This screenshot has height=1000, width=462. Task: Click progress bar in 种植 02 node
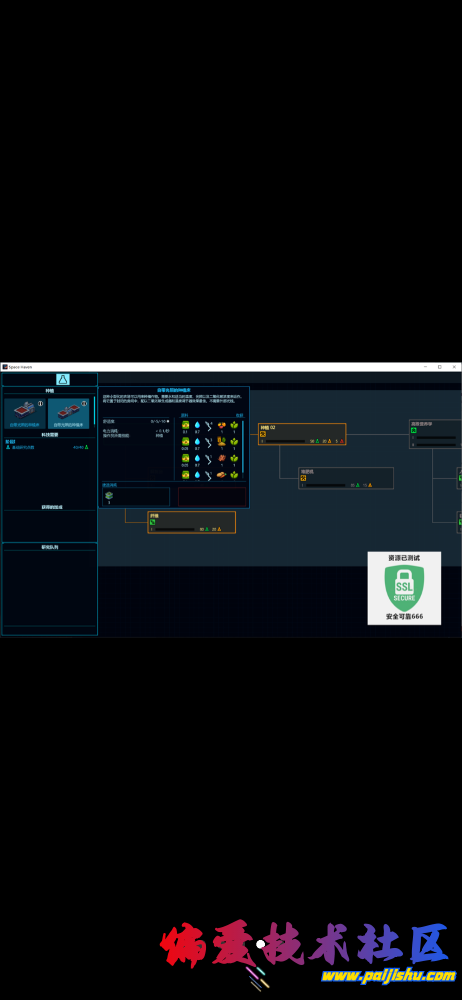[x=286, y=441]
